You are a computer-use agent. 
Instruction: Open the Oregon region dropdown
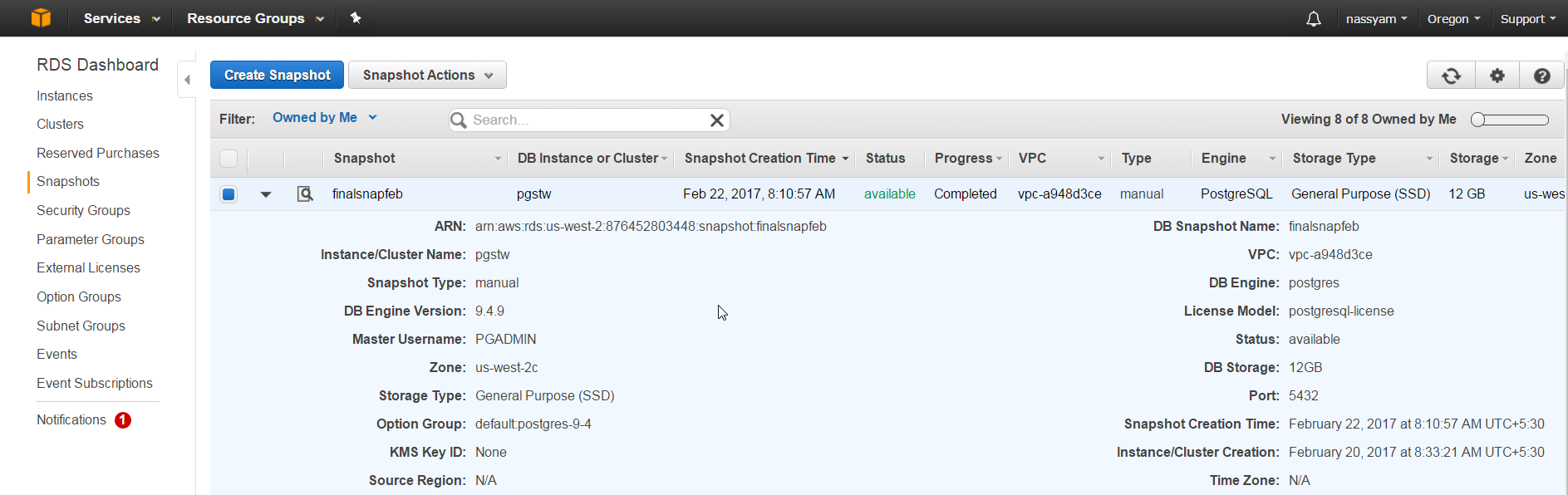coord(1453,18)
